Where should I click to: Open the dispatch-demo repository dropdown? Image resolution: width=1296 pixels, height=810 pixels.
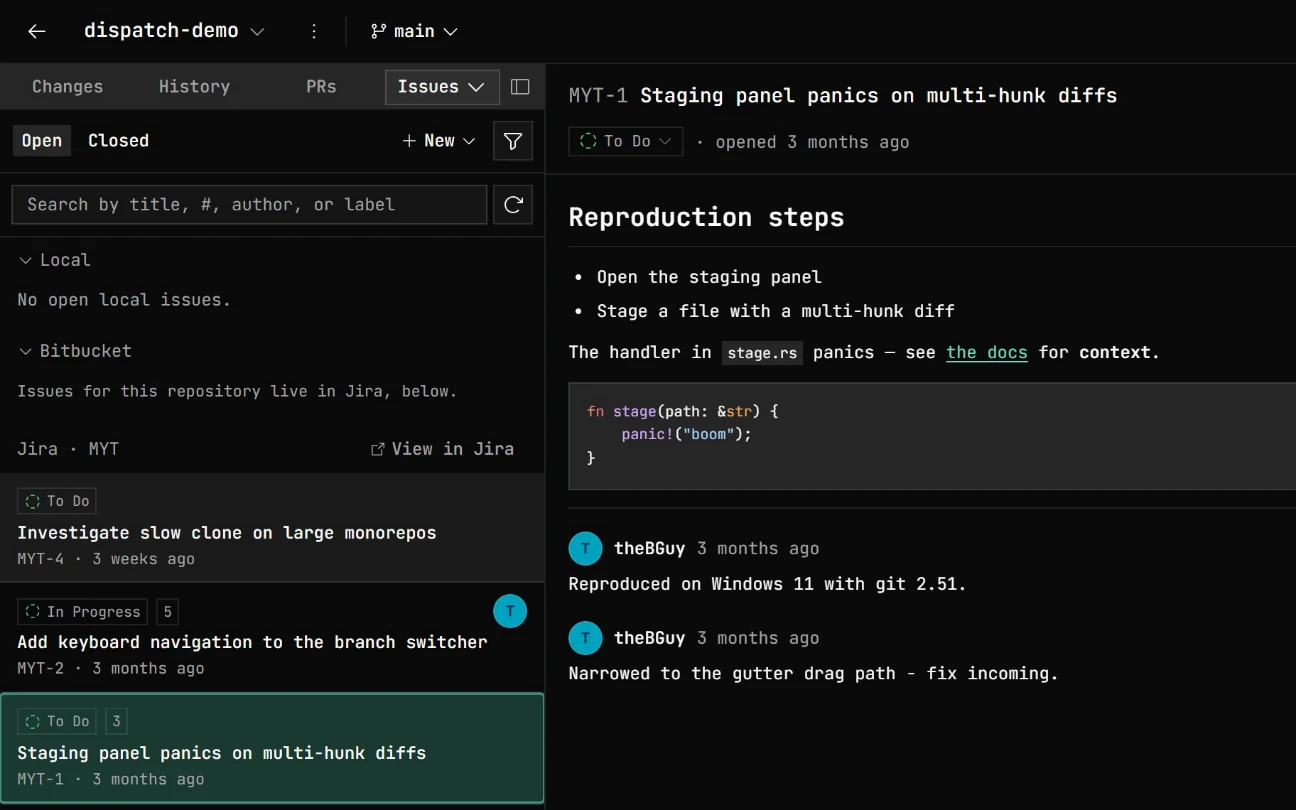click(174, 31)
